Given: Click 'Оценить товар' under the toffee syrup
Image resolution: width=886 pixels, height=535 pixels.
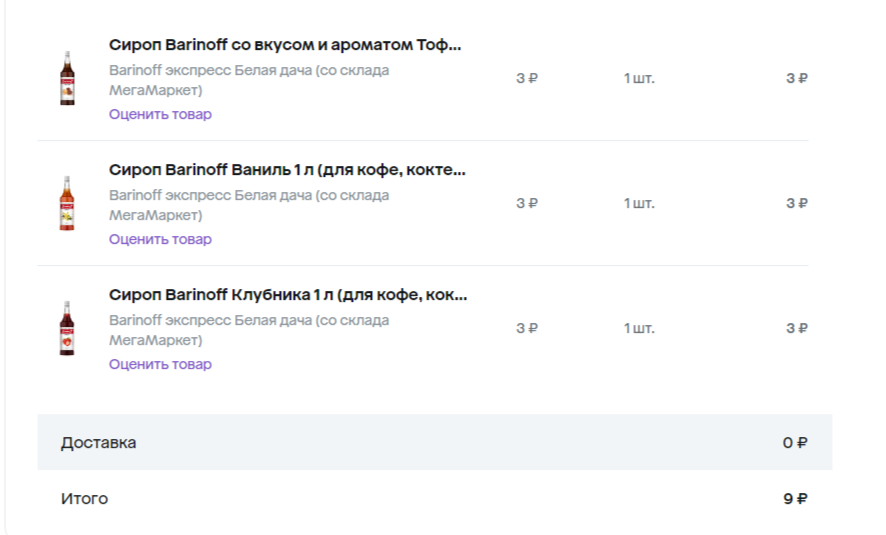Looking at the screenshot, I should tap(160, 114).
